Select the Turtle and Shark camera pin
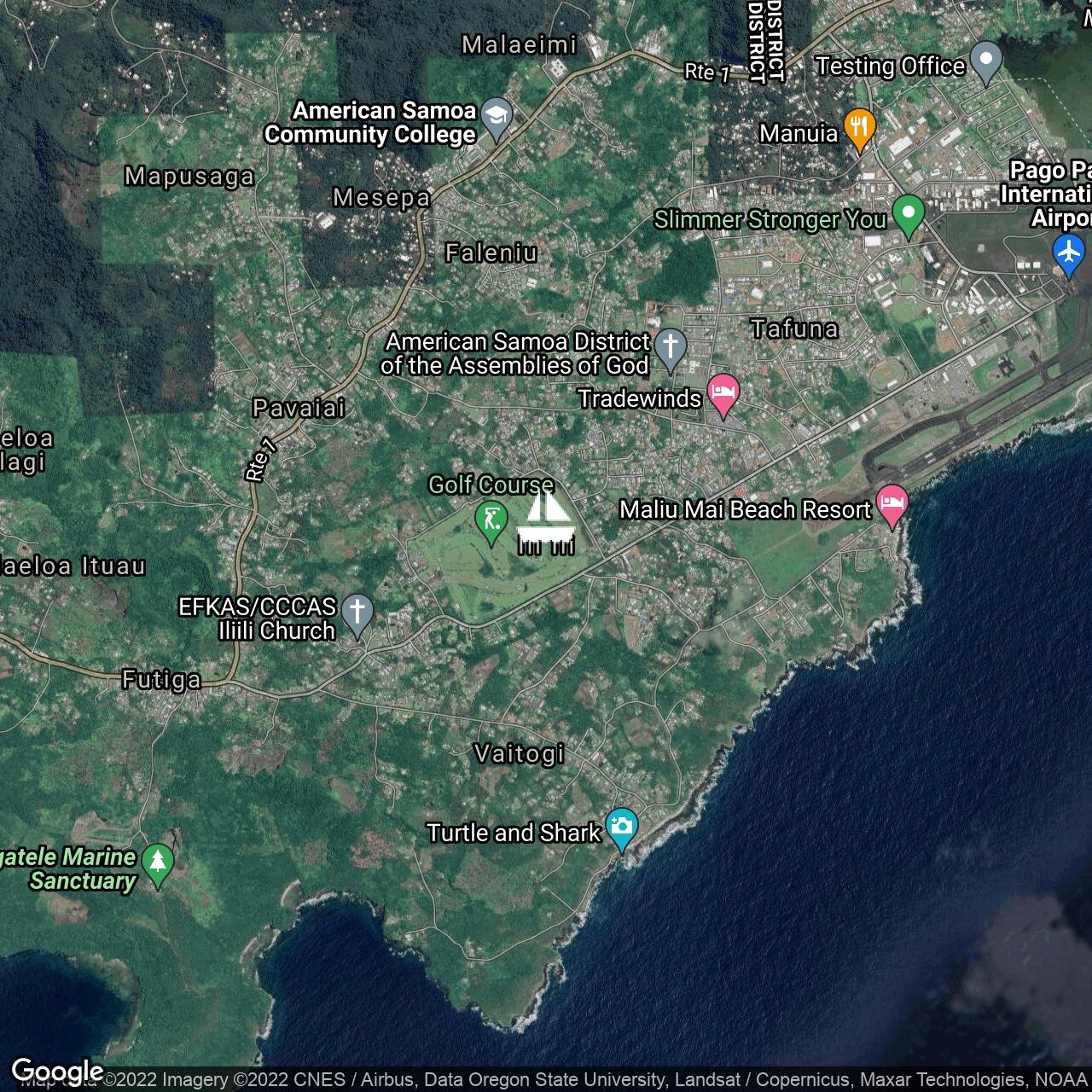The image size is (1092, 1092). (622, 827)
